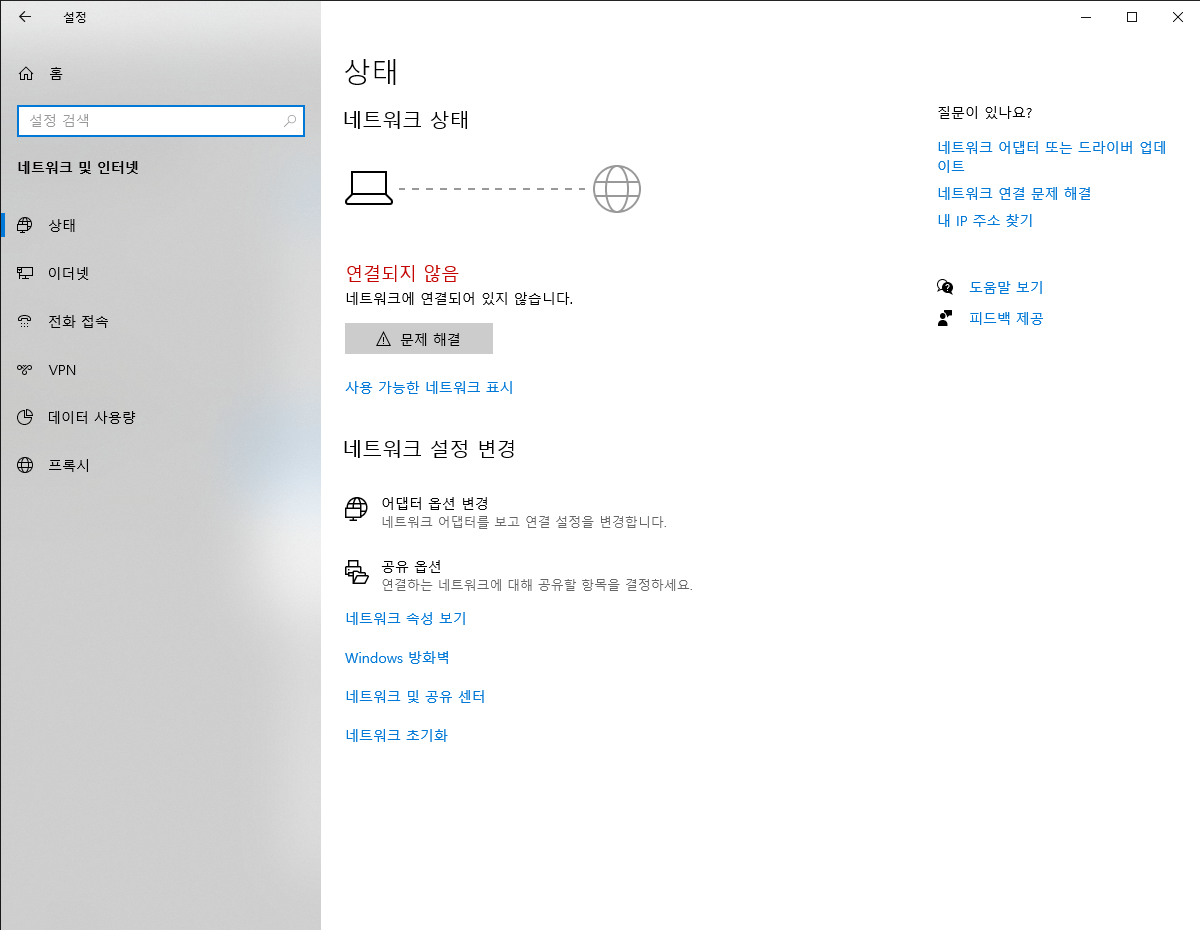1200x930 pixels.
Task: Click the globe icon next to 상태
Action: [25, 225]
